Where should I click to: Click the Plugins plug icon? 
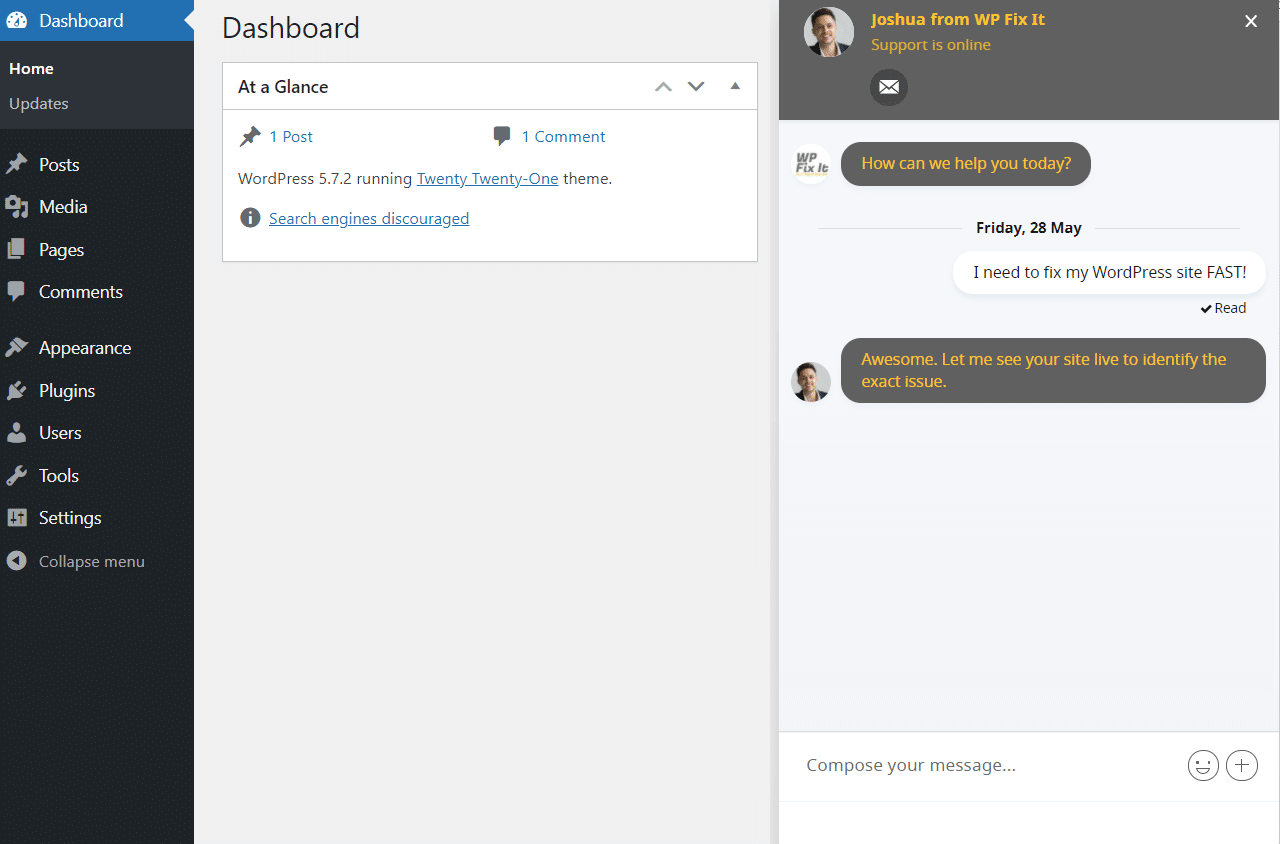click(17, 391)
